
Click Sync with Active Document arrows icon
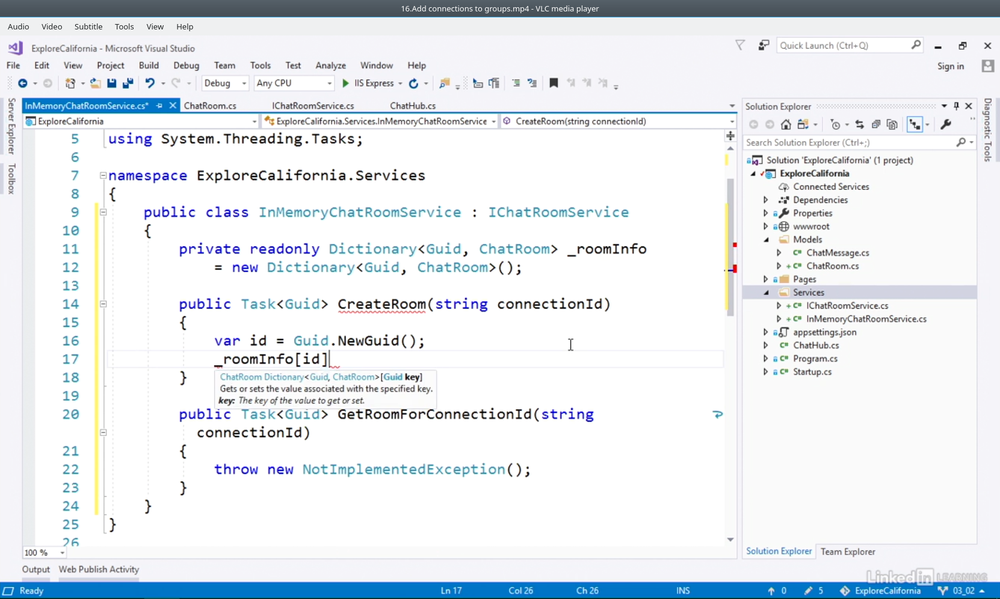click(x=860, y=124)
